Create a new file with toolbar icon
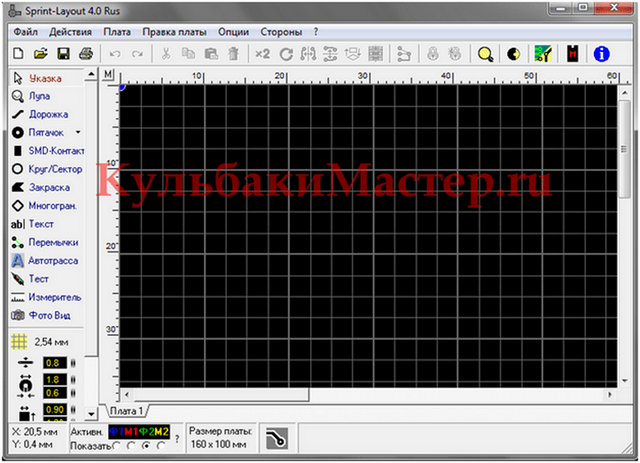 [x=18, y=53]
